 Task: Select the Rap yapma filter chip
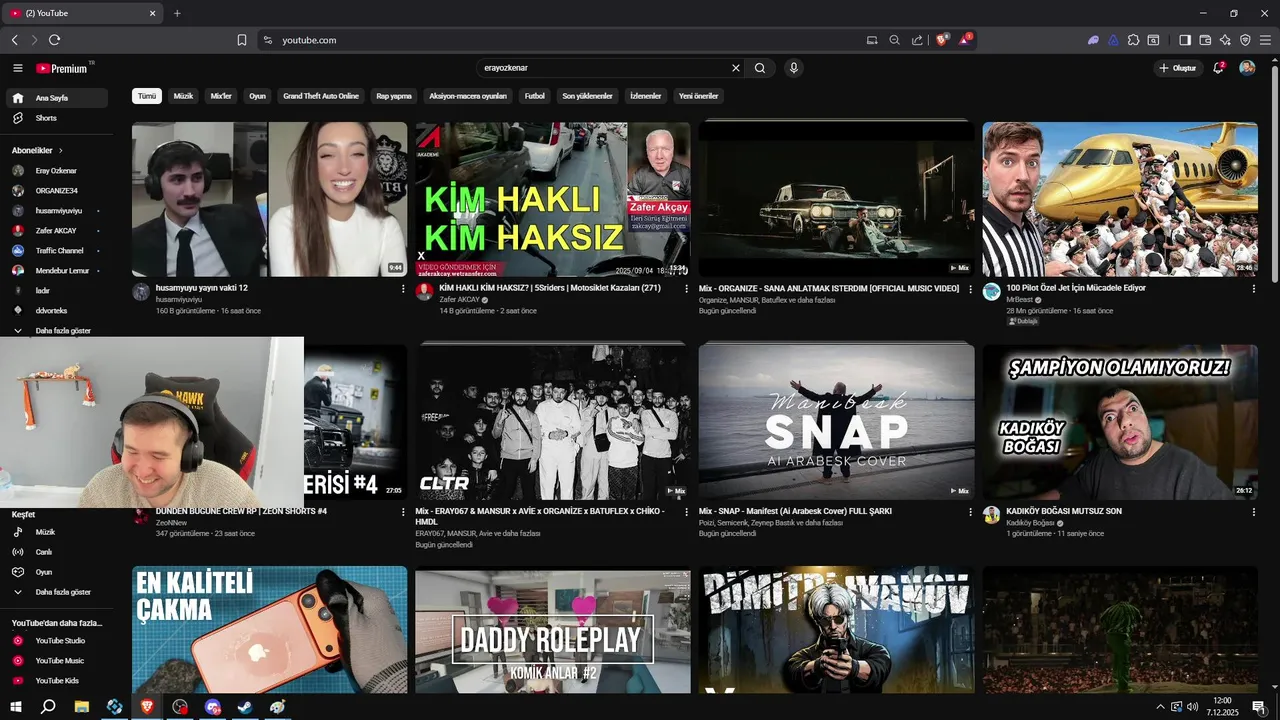[394, 96]
